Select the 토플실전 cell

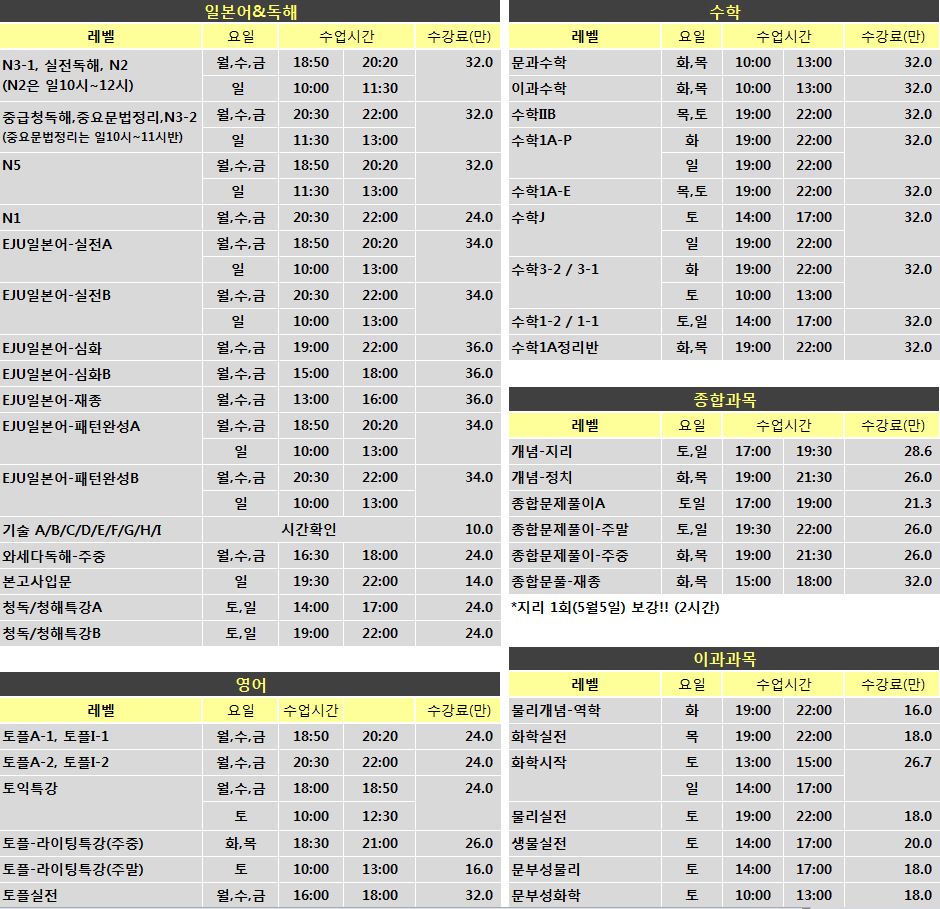pyautogui.click(x=101, y=895)
